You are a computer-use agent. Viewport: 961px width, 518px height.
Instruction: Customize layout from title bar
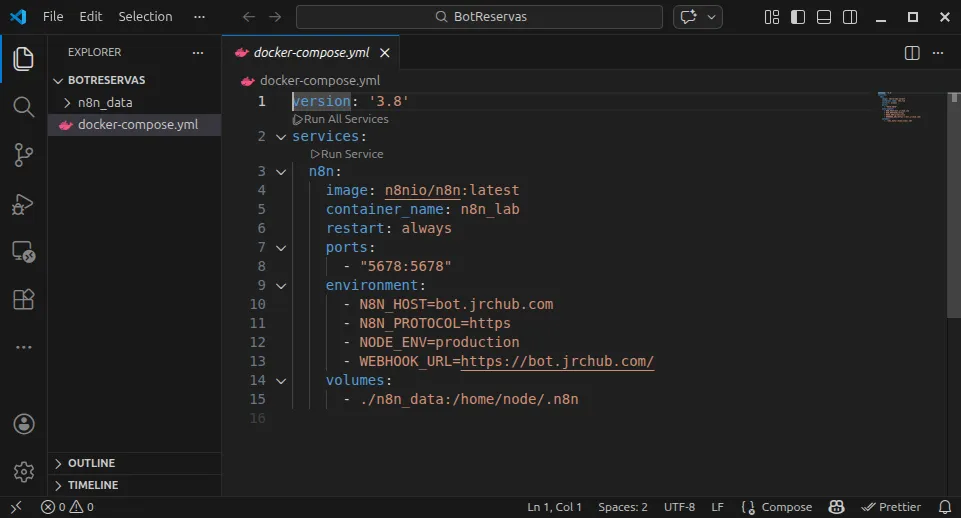[x=772, y=17]
